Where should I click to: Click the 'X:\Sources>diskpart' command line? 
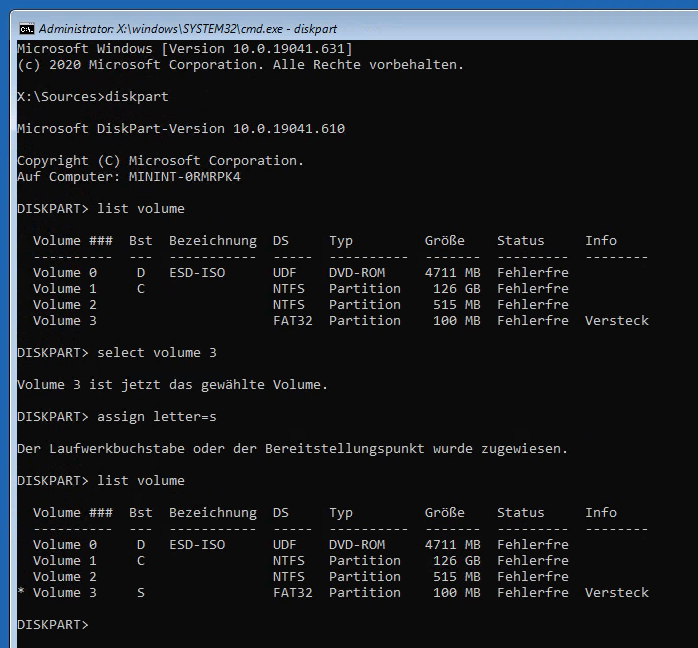tap(93, 97)
